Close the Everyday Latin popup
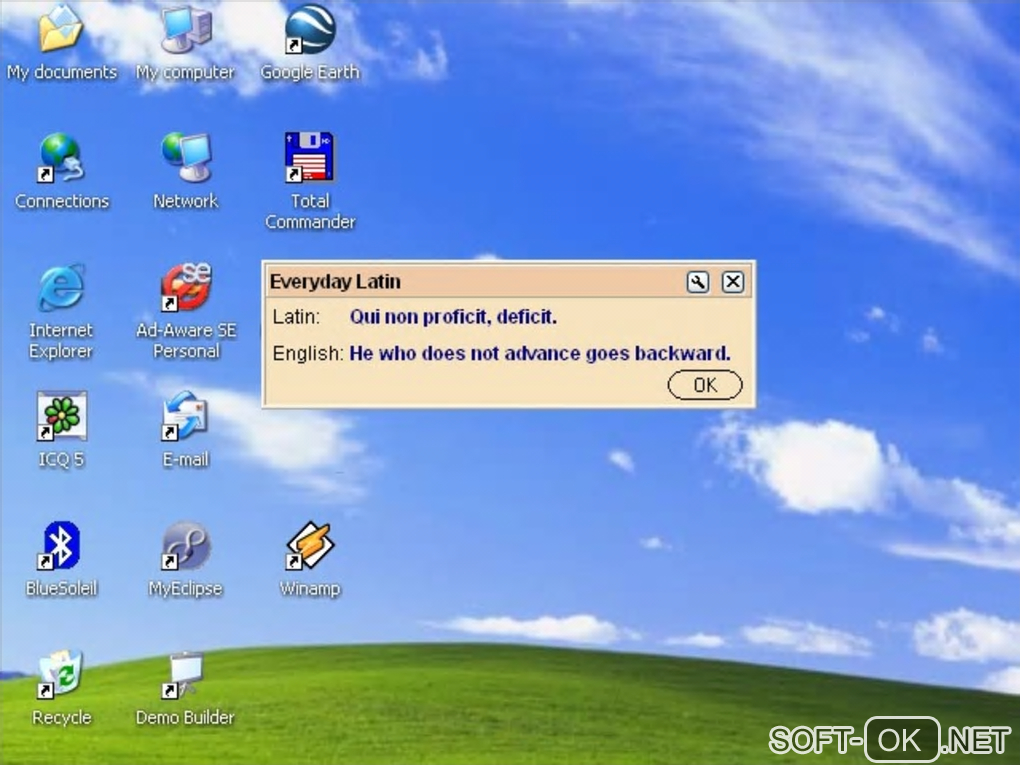The image size is (1020, 765). 732,282
